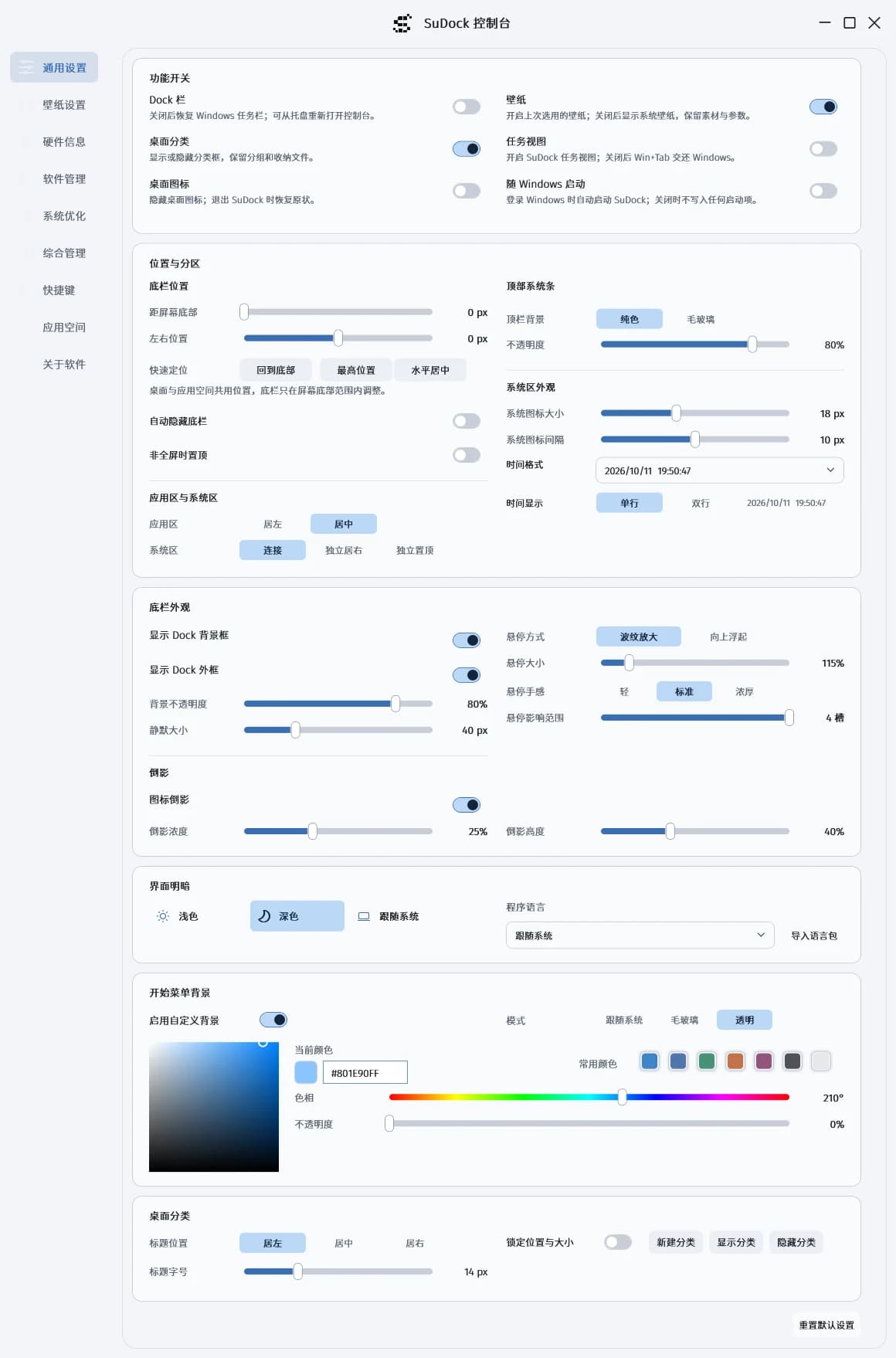Toggle the 自动隐藏底栏 switch

click(467, 421)
